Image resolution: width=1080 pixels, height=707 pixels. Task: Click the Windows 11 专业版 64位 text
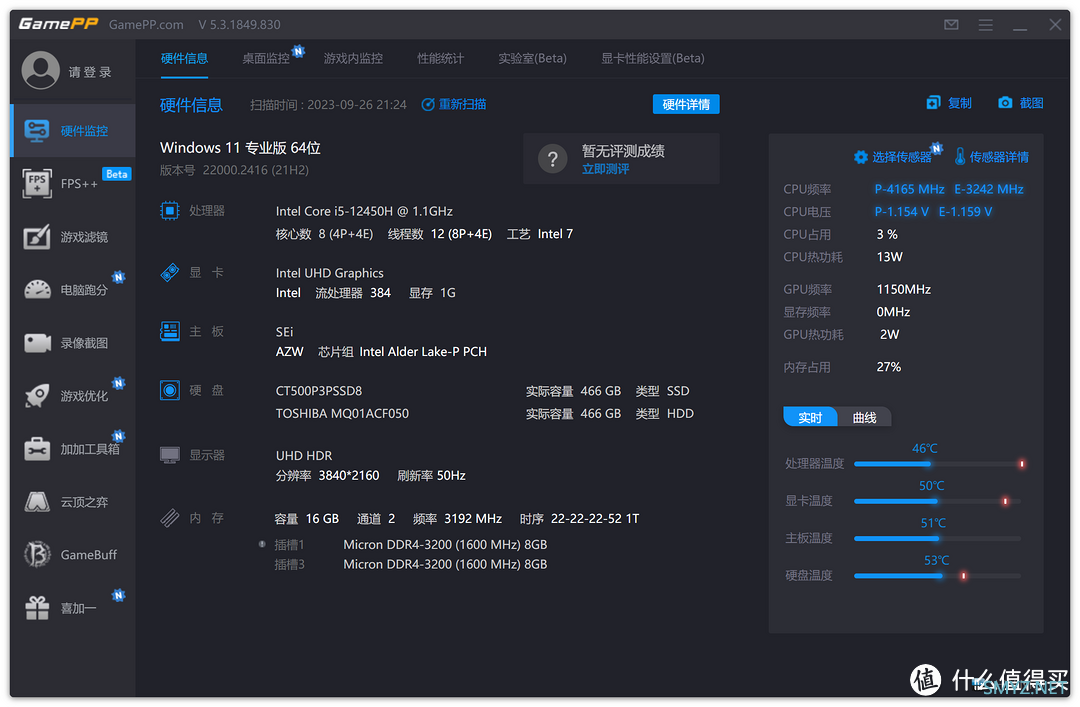coord(240,147)
